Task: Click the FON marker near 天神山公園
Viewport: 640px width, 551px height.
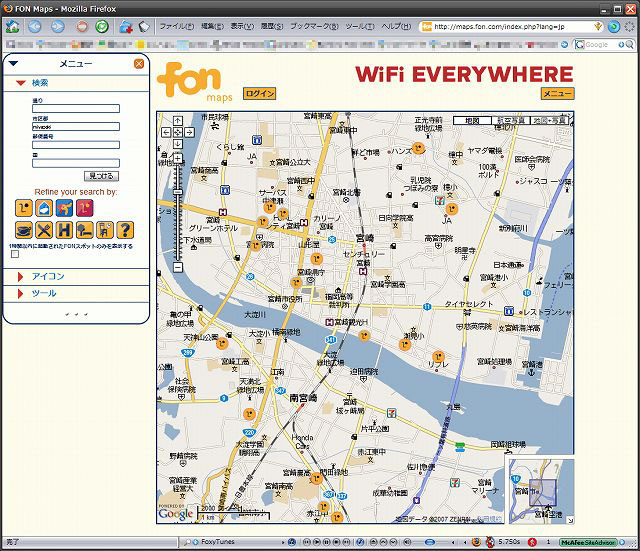Action: point(222,343)
